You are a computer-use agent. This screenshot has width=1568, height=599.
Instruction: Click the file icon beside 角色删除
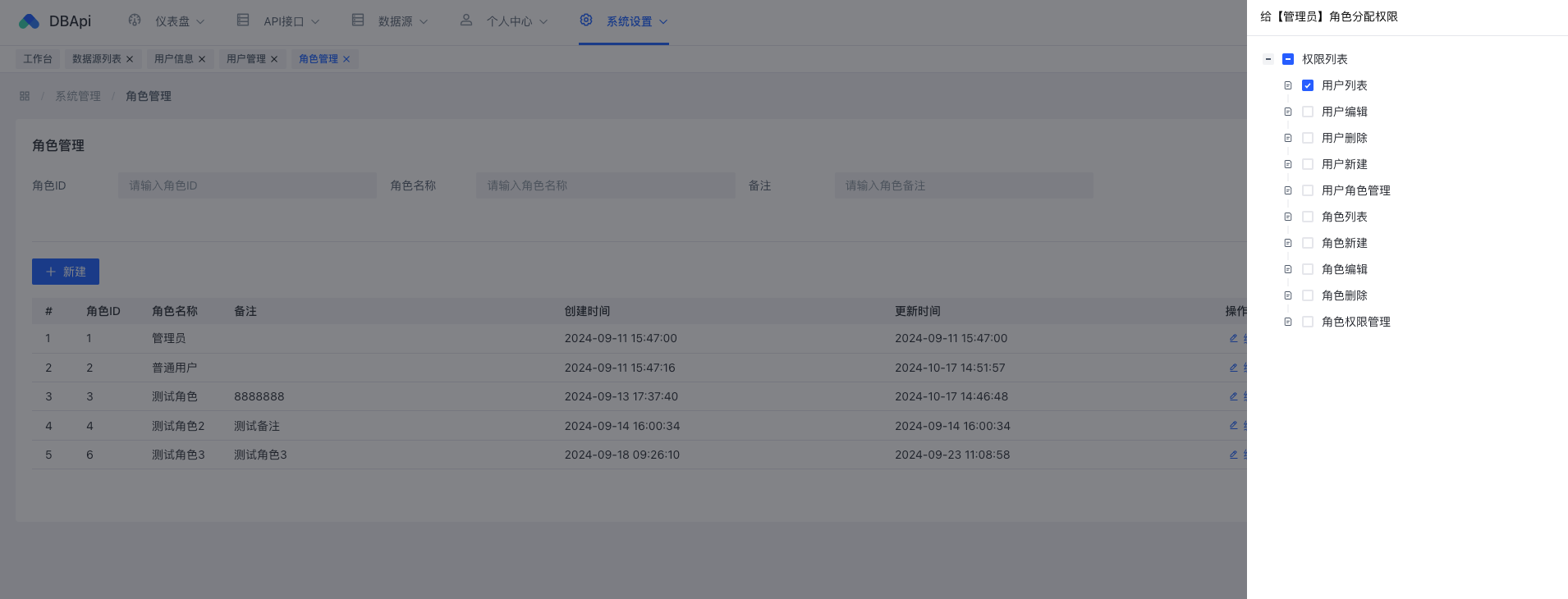(x=1288, y=295)
